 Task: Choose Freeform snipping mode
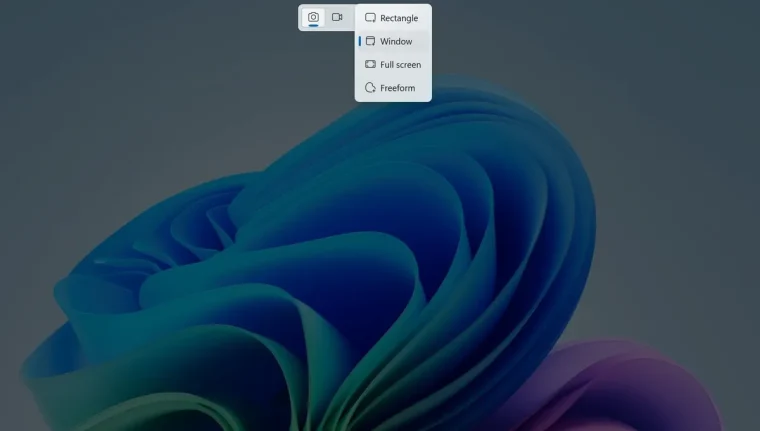tap(393, 88)
